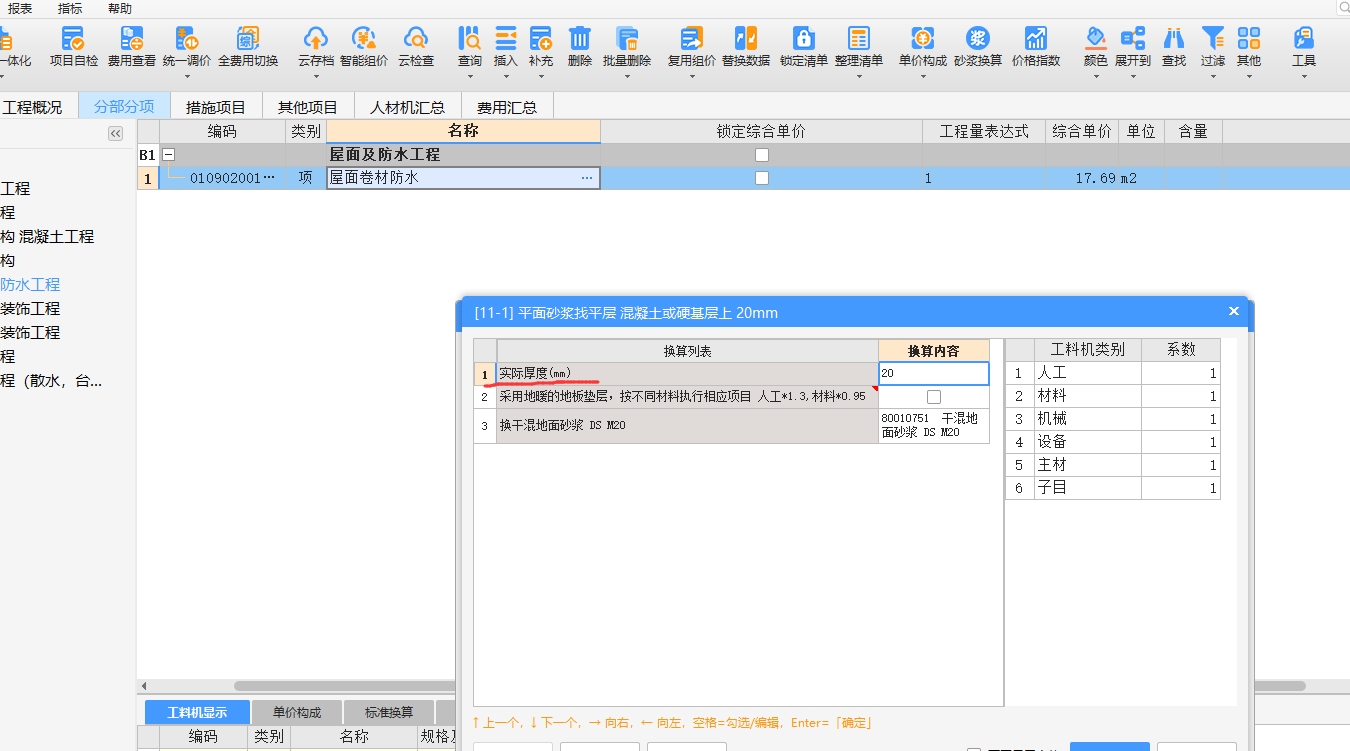Select the 分部分项 tab

tap(124, 107)
